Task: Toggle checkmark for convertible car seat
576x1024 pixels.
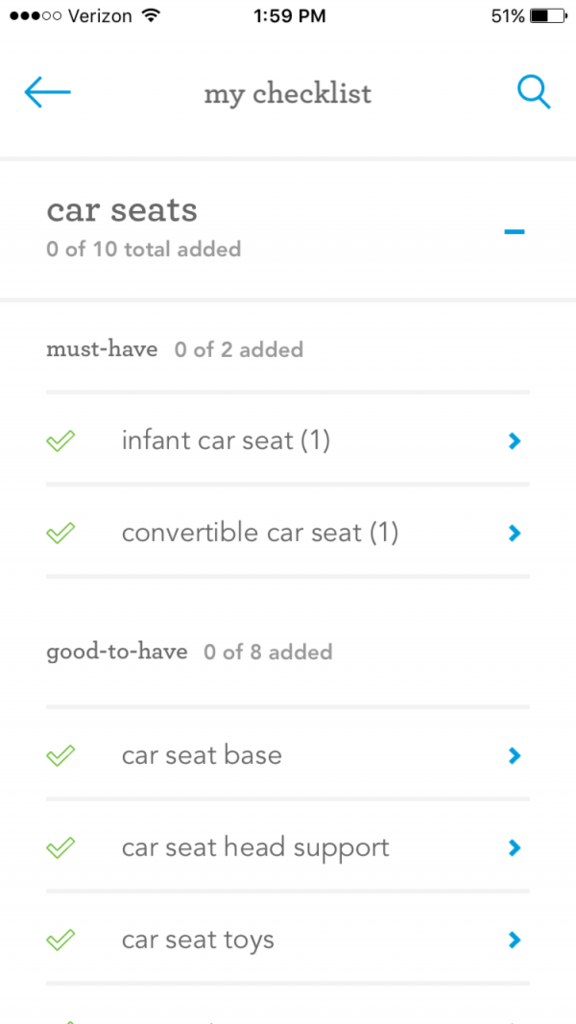Action: (61, 534)
